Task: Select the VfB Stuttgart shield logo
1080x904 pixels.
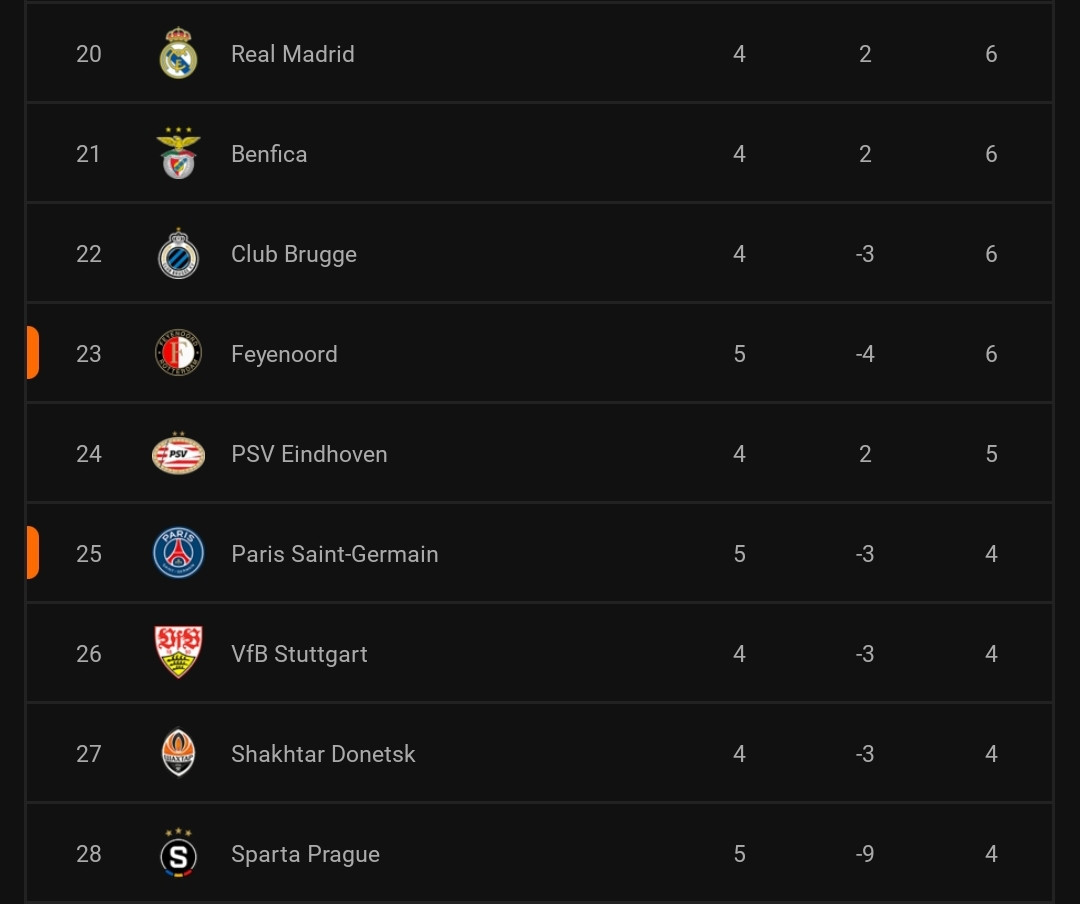Action: point(178,652)
